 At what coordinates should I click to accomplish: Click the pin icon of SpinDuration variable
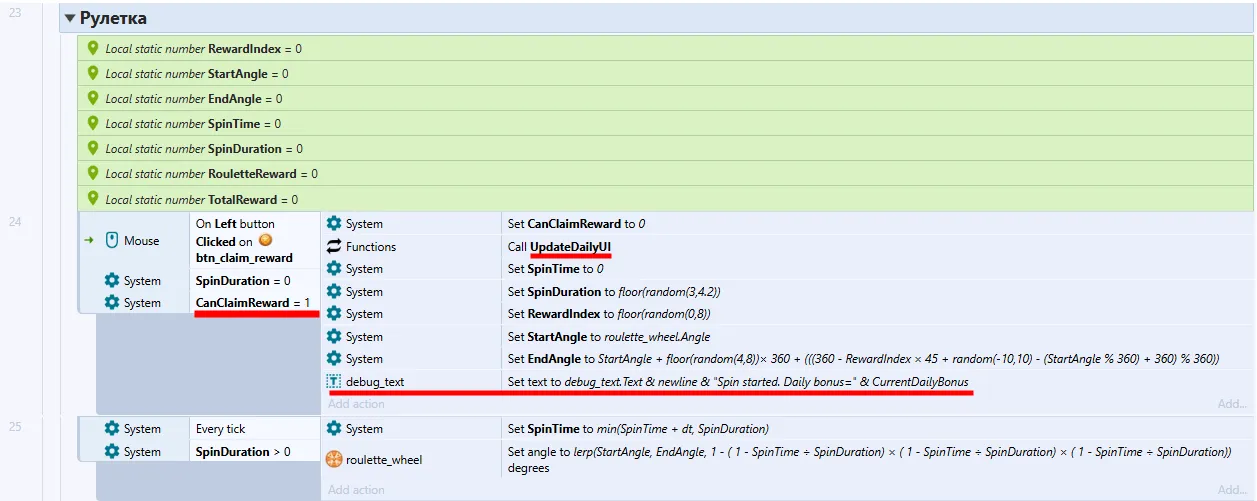point(93,148)
